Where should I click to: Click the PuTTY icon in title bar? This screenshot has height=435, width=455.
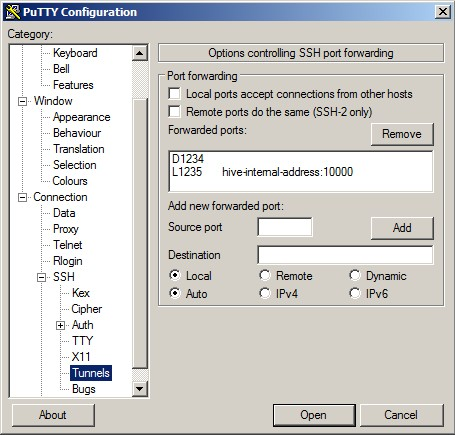tap(13, 12)
